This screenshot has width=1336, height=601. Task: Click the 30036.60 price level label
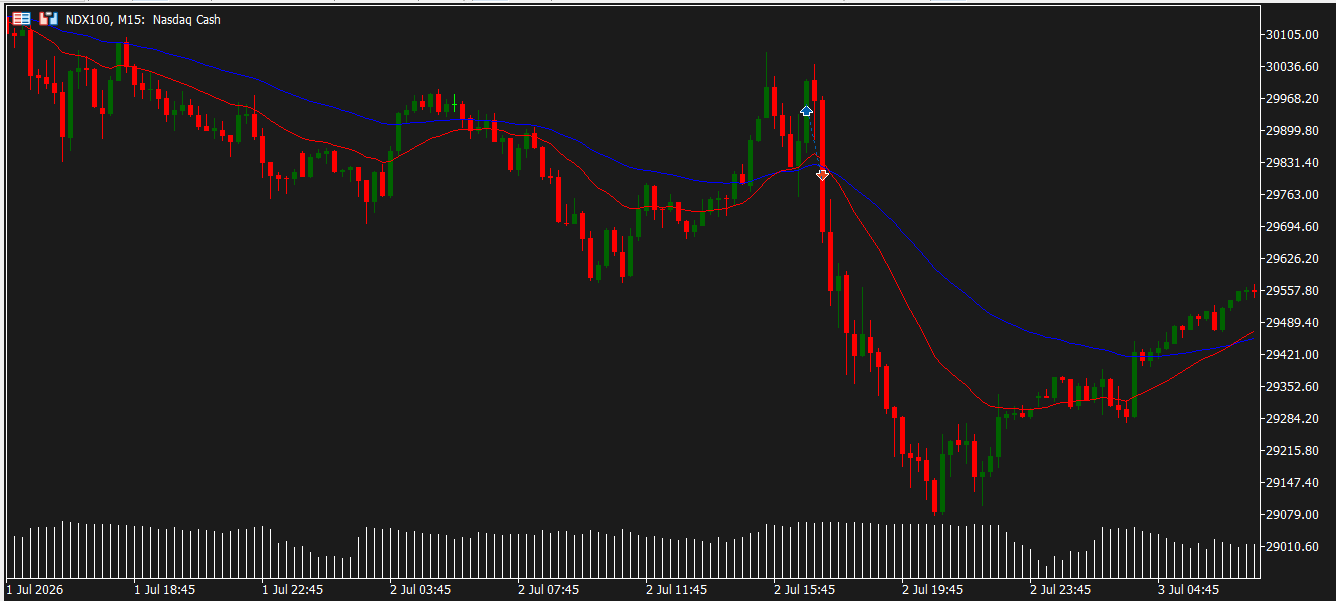(x=1293, y=67)
